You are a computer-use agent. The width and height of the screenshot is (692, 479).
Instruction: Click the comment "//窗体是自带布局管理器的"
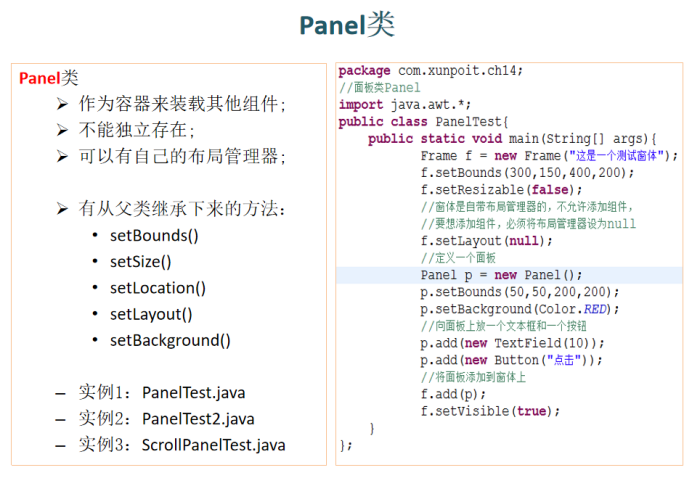point(527,207)
